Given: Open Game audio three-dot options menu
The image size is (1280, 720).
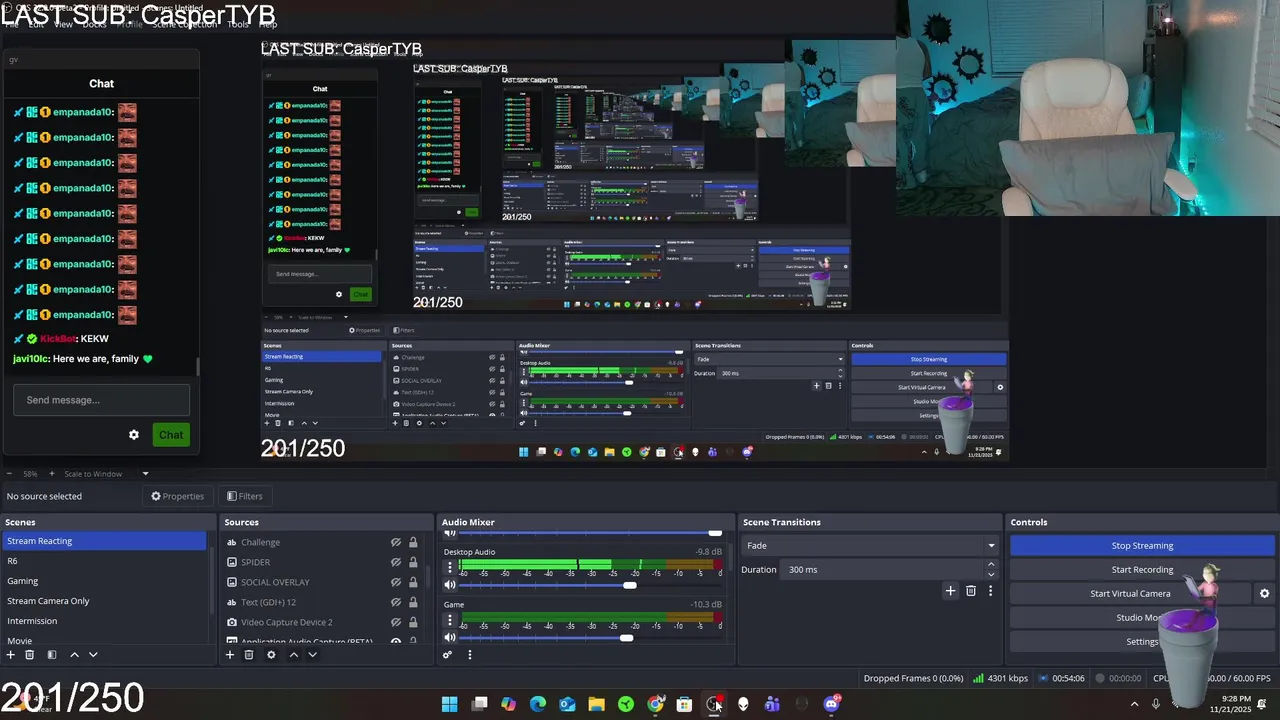Looking at the screenshot, I should pos(450,620).
